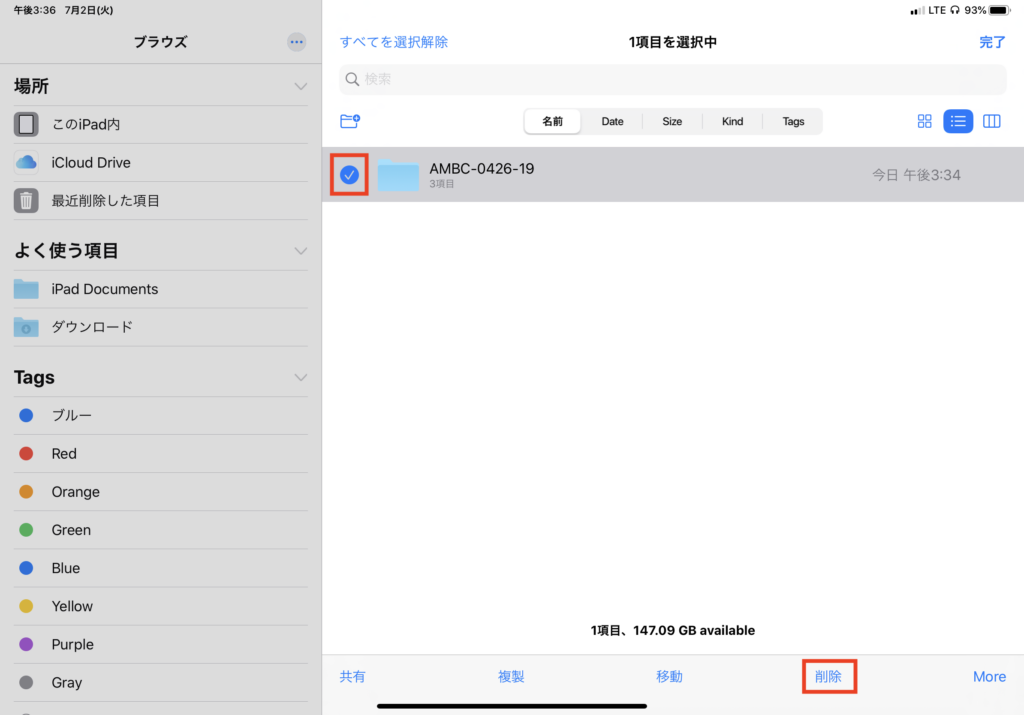The width and height of the screenshot is (1024, 715).
Task: Sort by 名前 tab
Action: click(x=552, y=121)
